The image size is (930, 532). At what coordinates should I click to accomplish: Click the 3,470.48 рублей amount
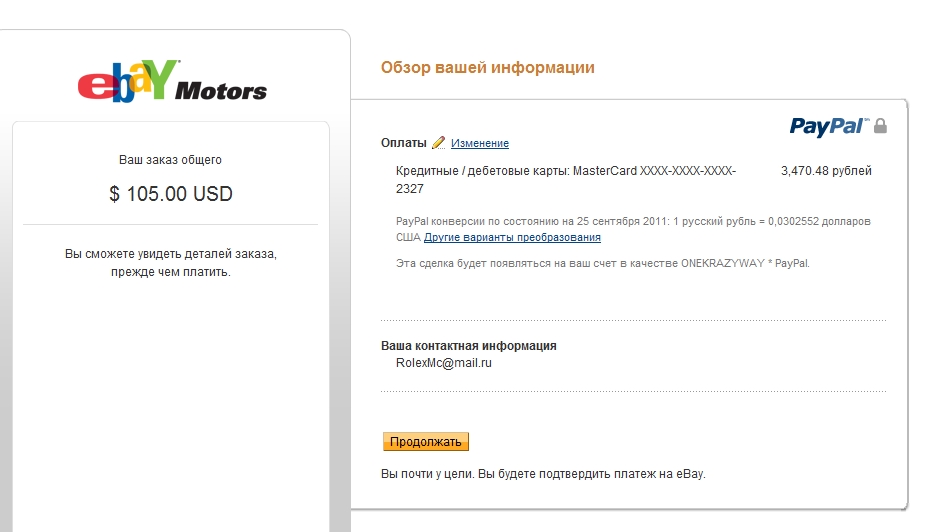[826, 171]
